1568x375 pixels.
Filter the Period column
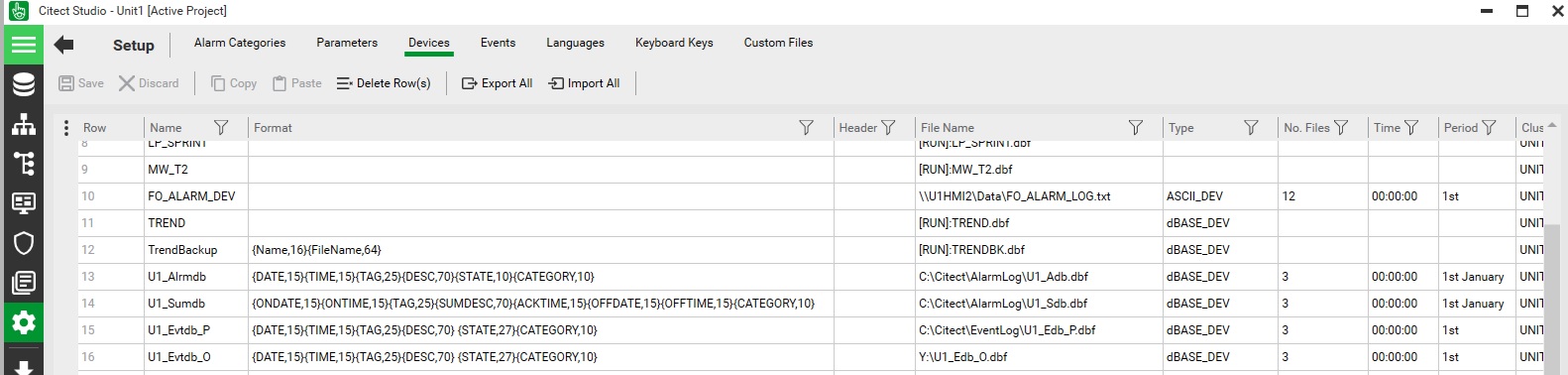click(1489, 128)
